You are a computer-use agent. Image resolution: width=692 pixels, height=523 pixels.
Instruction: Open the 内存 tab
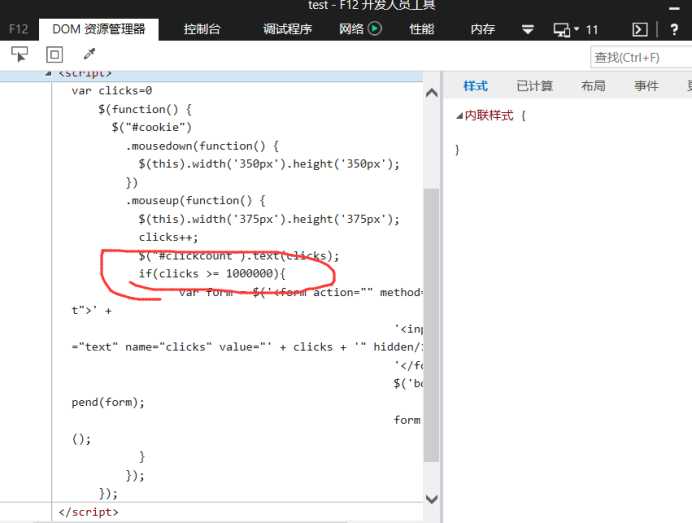pyautogui.click(x=482, y=29)
